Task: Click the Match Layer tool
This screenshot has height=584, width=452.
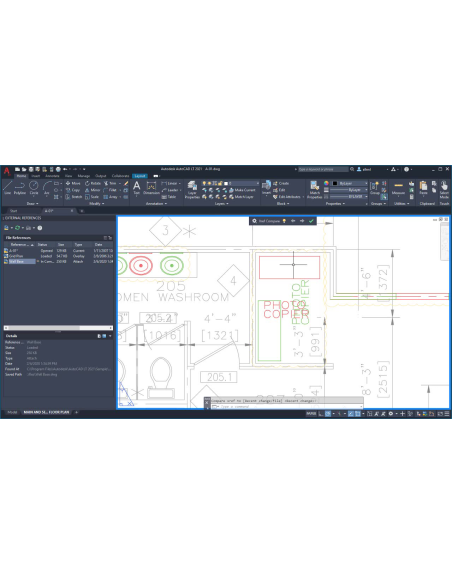Action: (241, 197)
